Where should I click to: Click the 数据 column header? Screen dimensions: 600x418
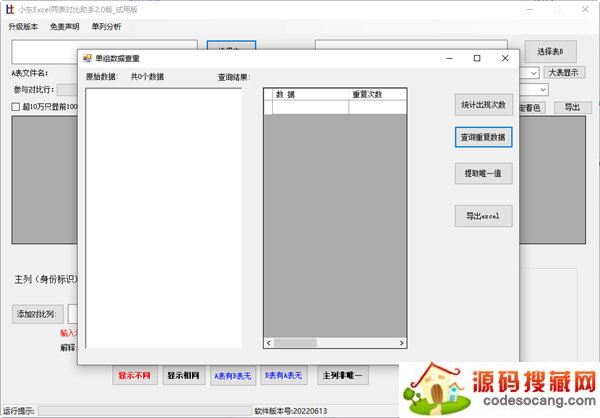(311, 94)
